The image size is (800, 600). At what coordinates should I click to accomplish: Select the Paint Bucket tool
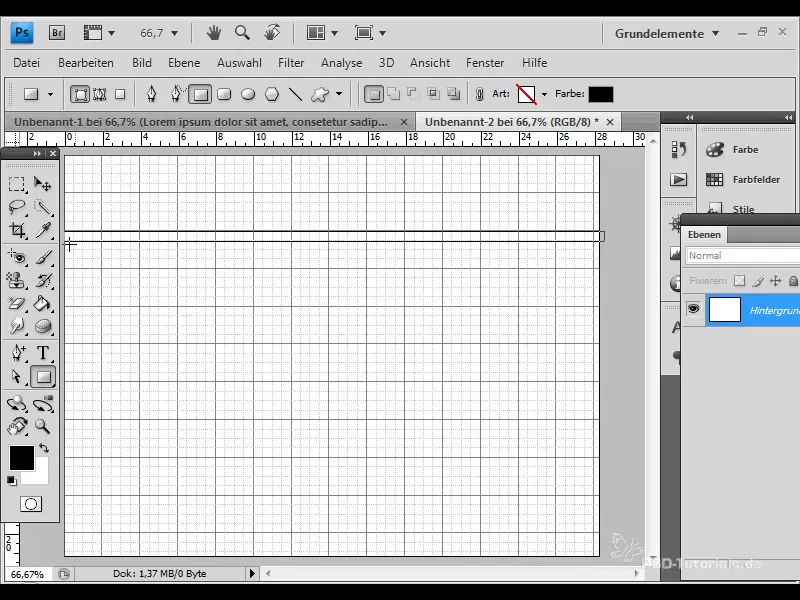click(43, 303)
